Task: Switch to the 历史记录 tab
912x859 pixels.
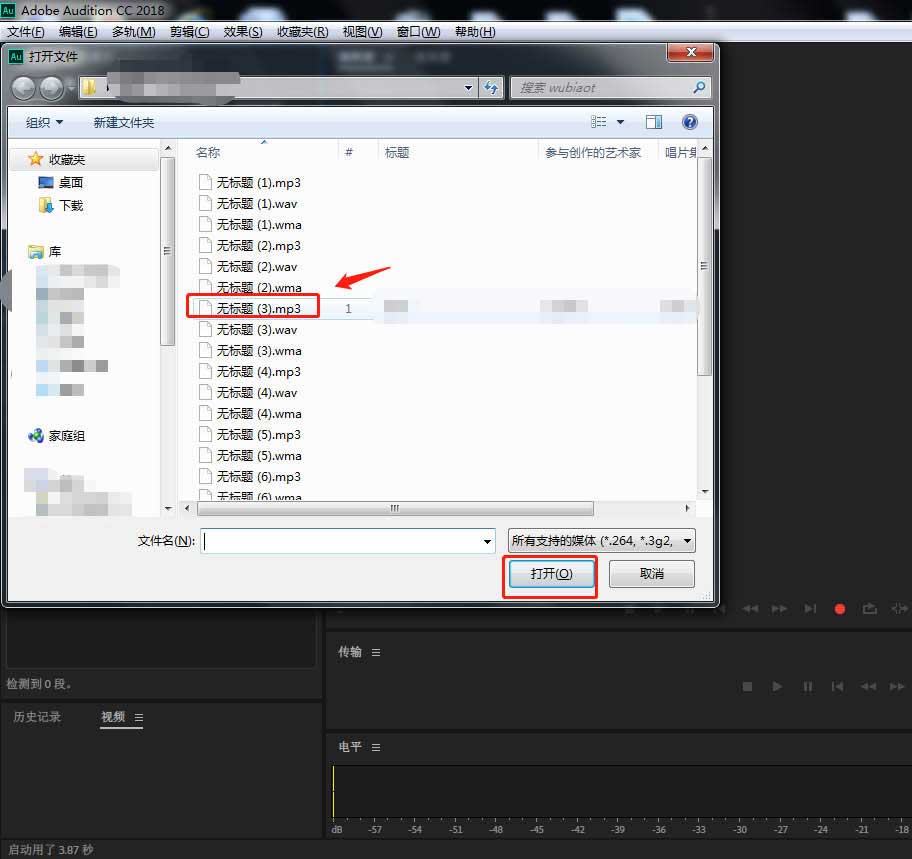Action: tap(37, 717)
